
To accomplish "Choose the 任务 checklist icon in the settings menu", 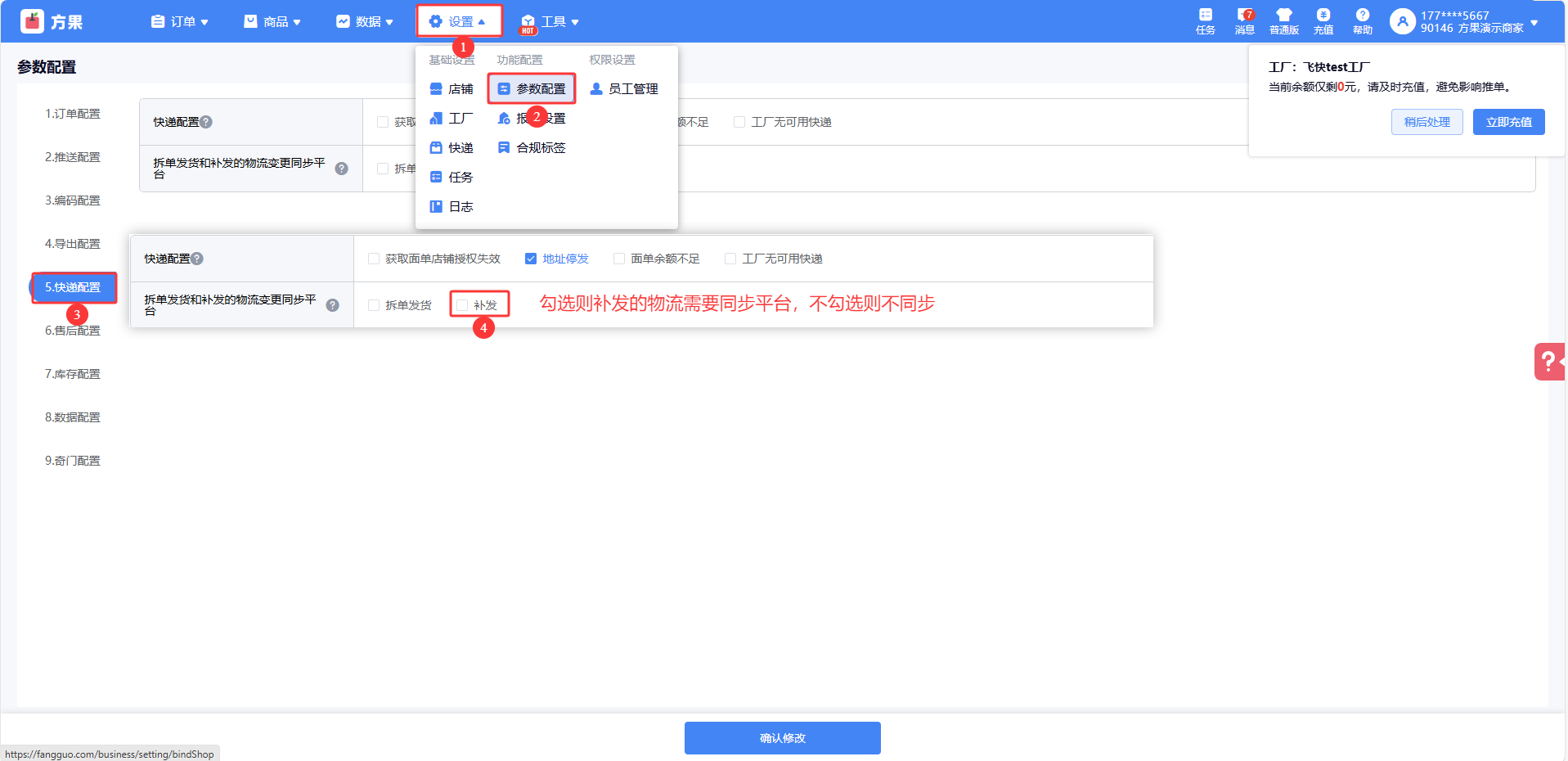I will point(436,177).
